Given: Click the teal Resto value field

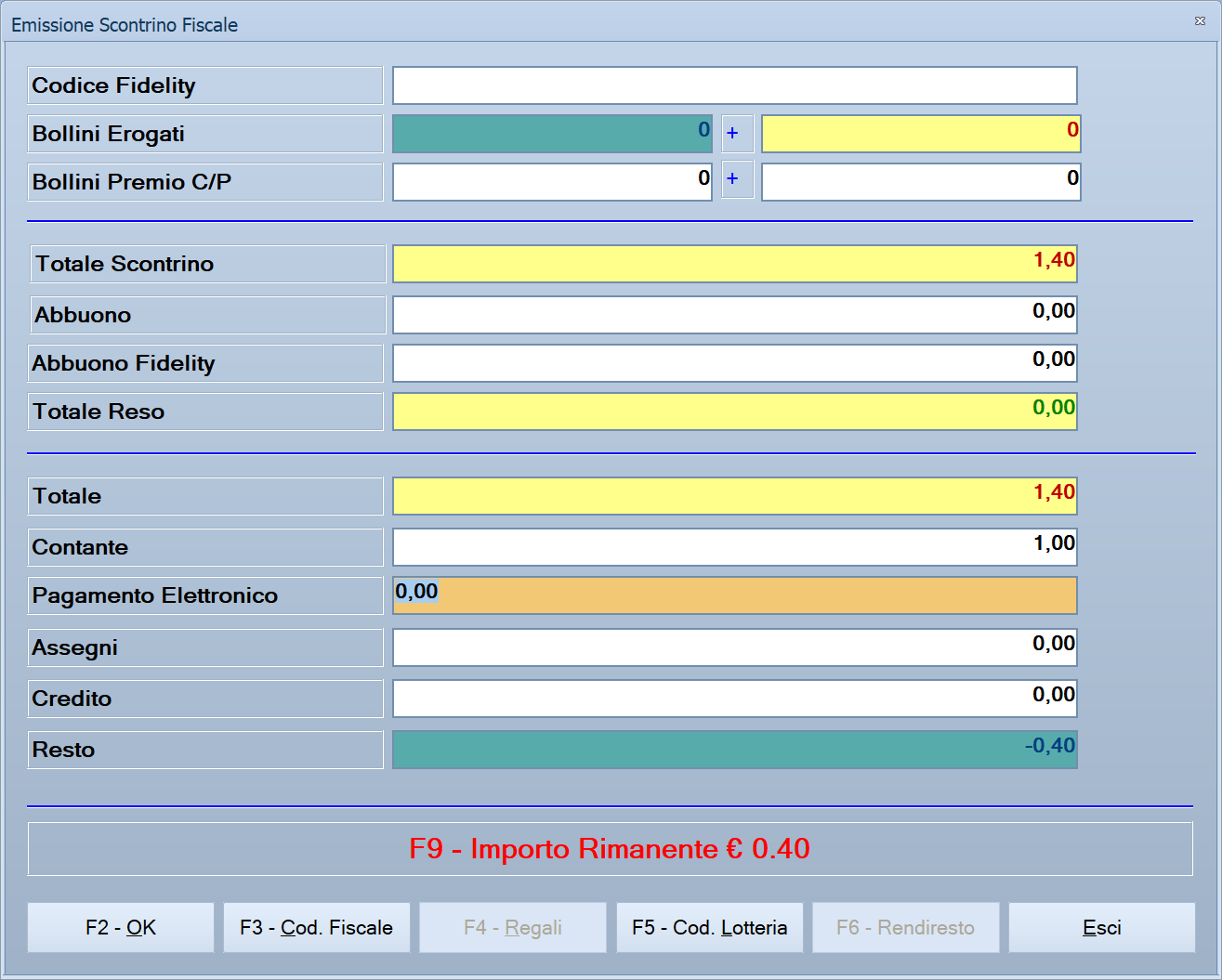Looking at the screenshot, I should [735, 750].
